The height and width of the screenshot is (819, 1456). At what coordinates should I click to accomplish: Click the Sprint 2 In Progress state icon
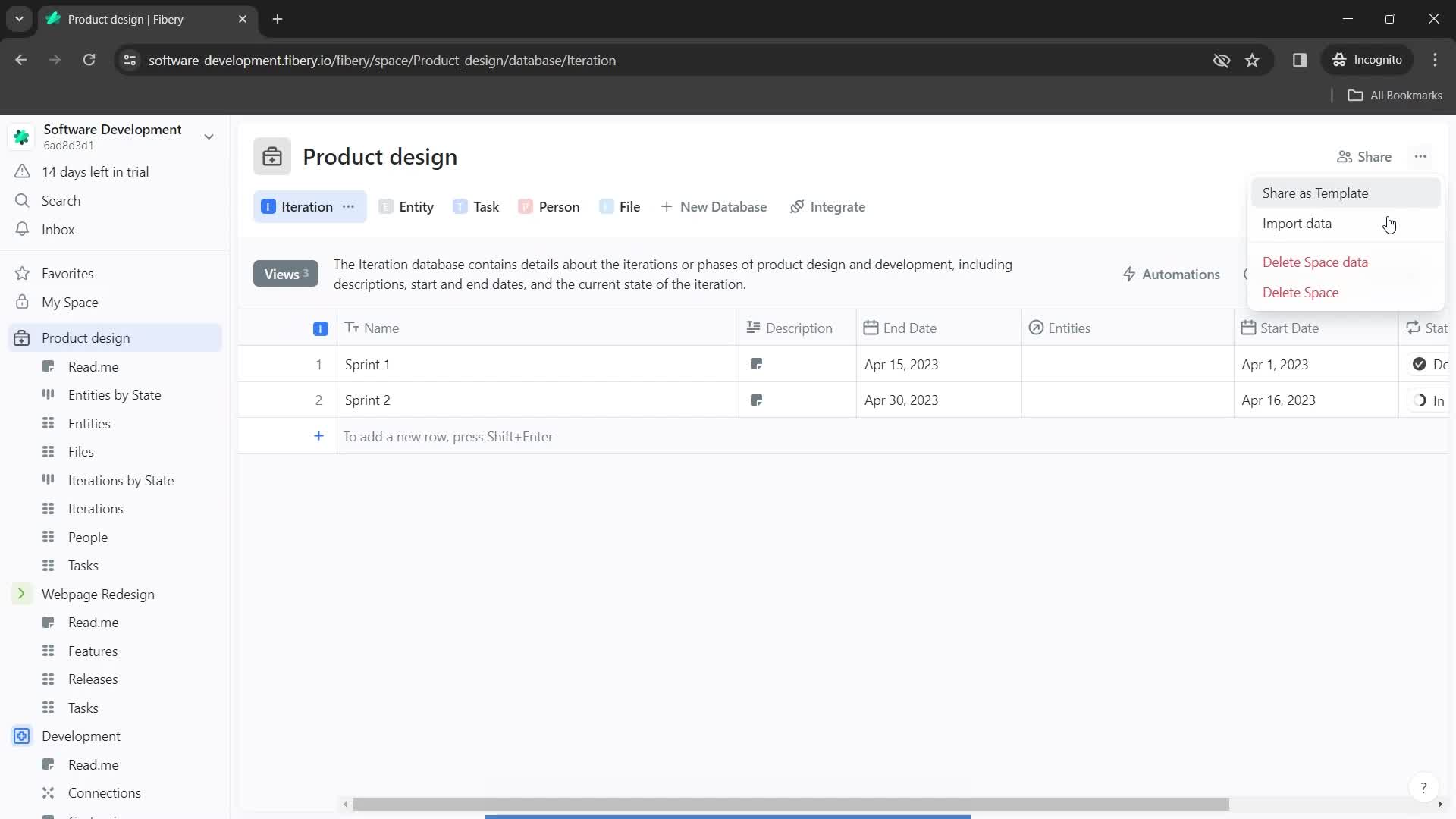click(x=1419, y=400)
